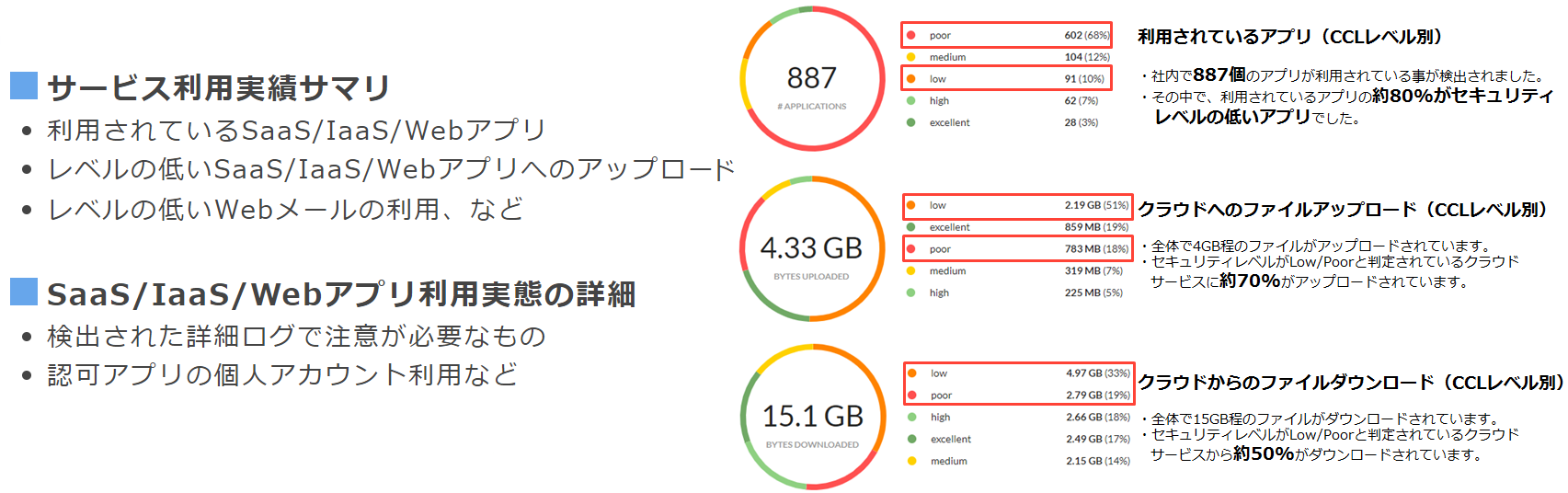Click the 4.33 GB bytes uploaded donut chart
The image size is (1568, 493).
812,249
